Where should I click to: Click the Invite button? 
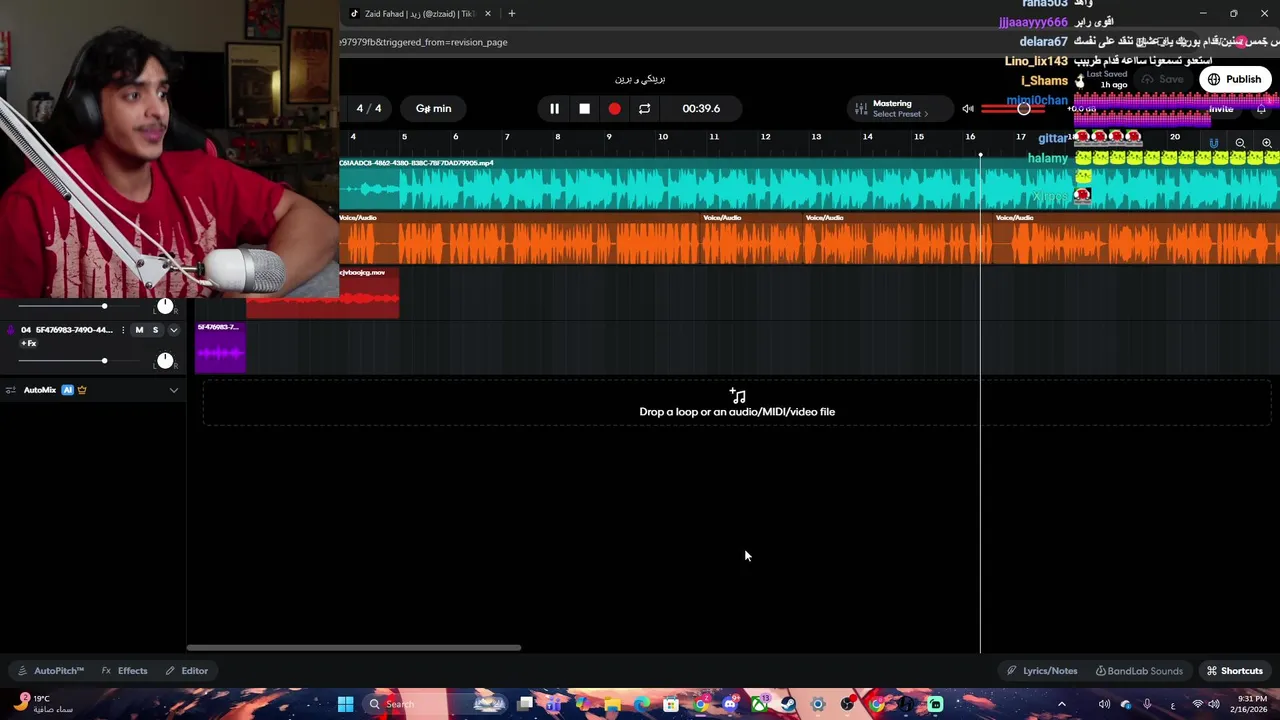[1221, 109]
